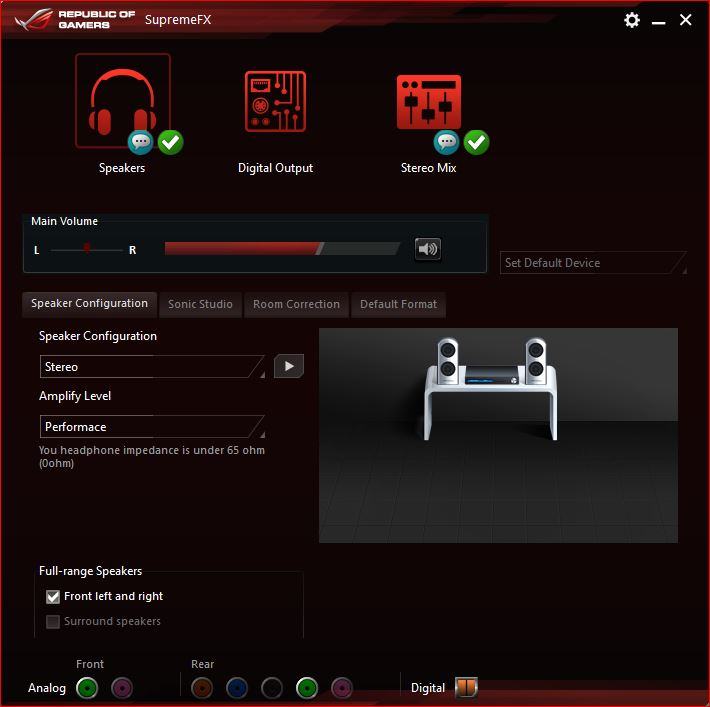Click the green checkmark badge on Speakers
710x707 pixels.
[171, 142]
